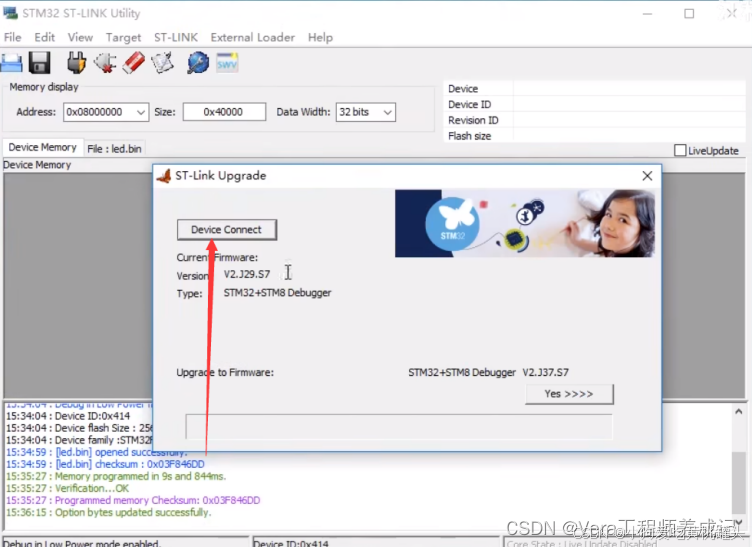Click the Yes >>>> upgrade button

click(569, 394)
